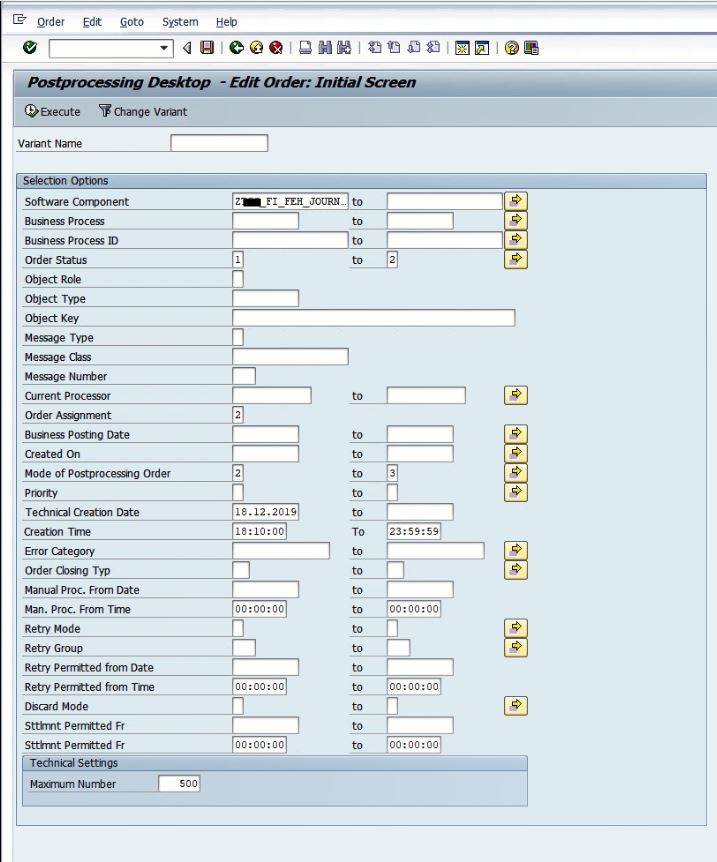Click the Change Variant button
This screenshot has height=862, width=717.
click(143, 112)
